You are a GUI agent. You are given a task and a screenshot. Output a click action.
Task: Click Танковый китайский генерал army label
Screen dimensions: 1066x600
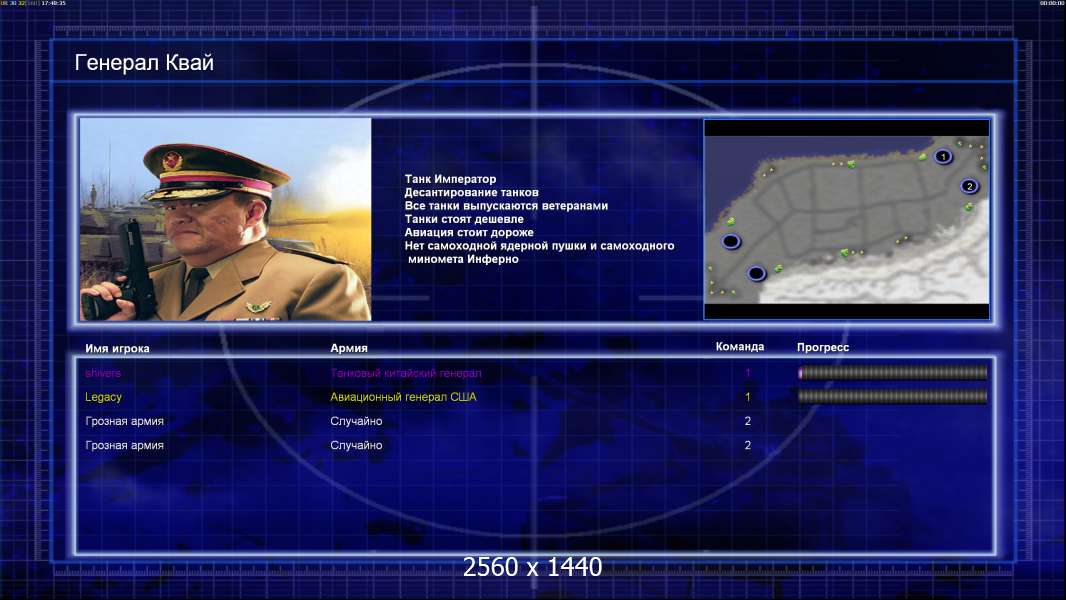click(x=406, y=373)
